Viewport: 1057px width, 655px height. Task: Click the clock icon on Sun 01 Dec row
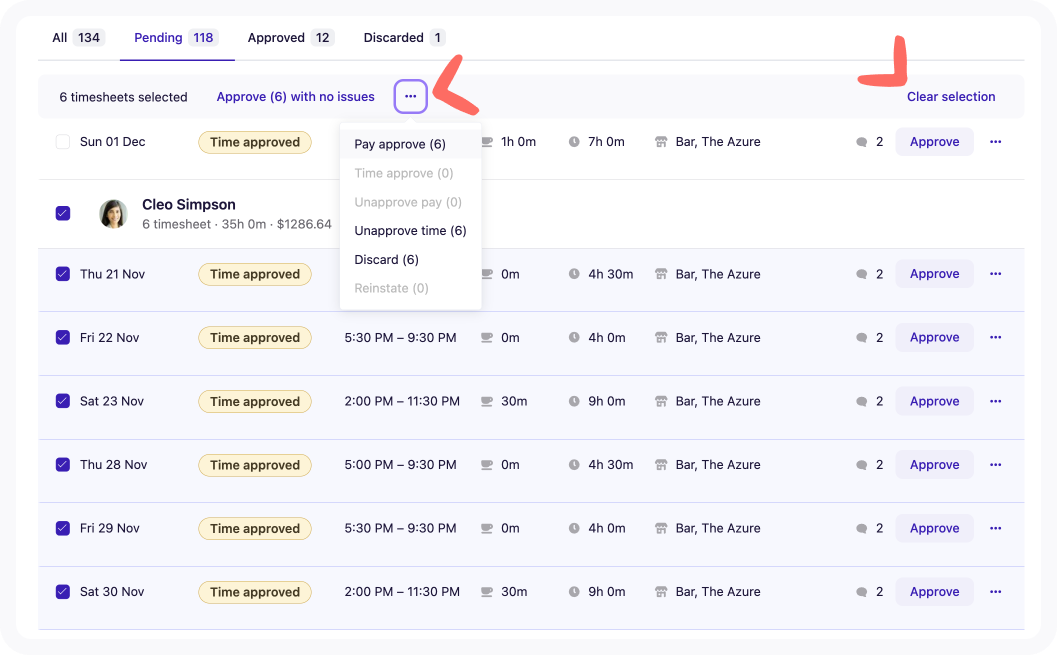574,142
